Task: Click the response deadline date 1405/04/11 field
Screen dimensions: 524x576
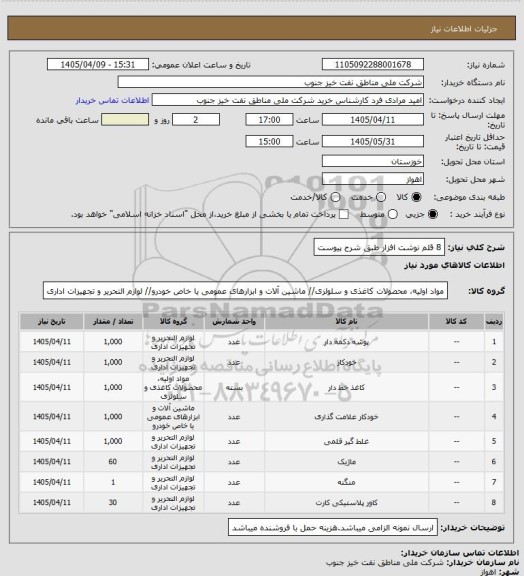Action: (x=373, y=120)
